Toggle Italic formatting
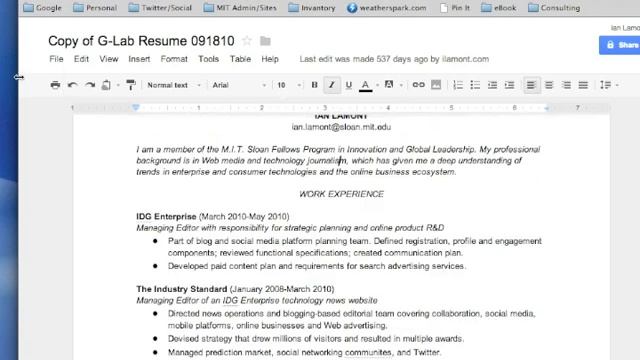Screen dimensions: 640x360 point(332,85)
